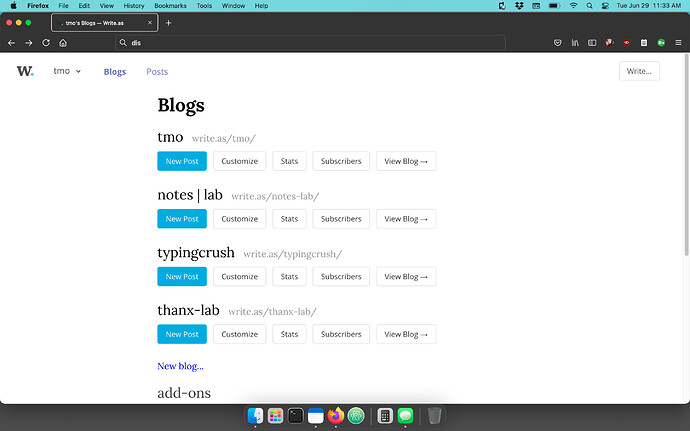The image size is (690, 431).
Task: Open the Bookmarks menu
Action: point(170,6)
